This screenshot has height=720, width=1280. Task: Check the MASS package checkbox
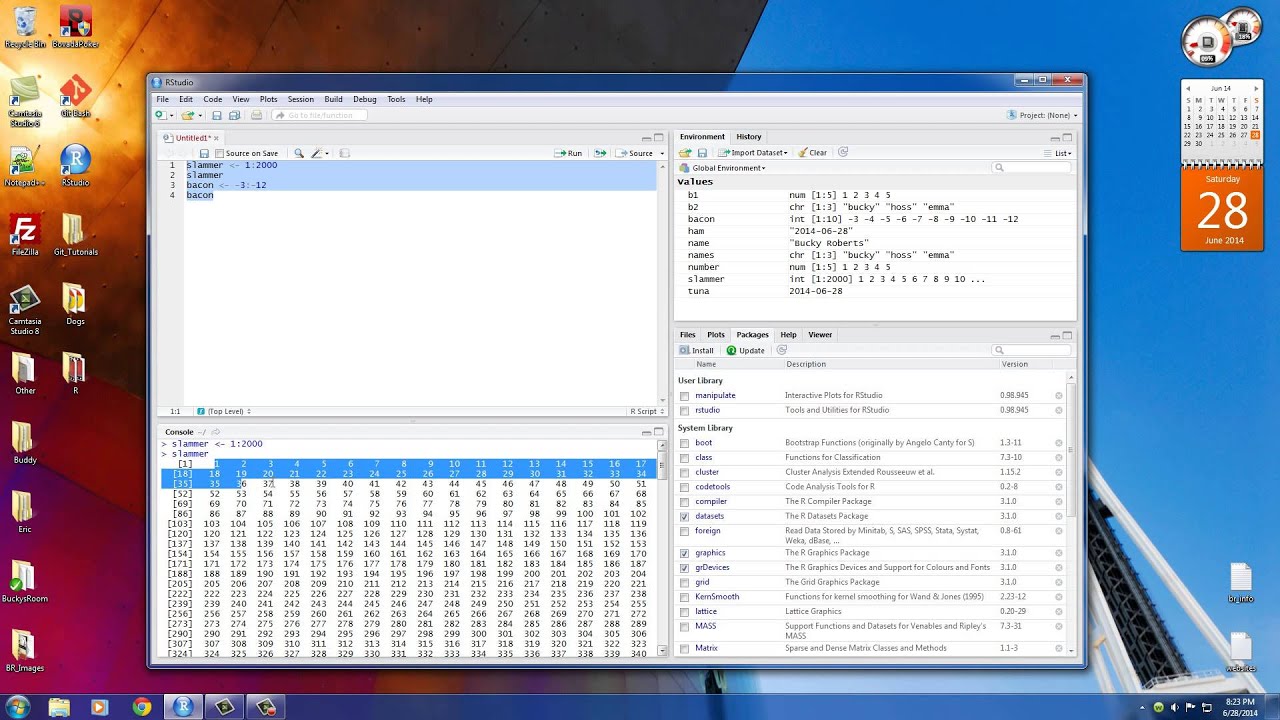click(x=684, y=627)
